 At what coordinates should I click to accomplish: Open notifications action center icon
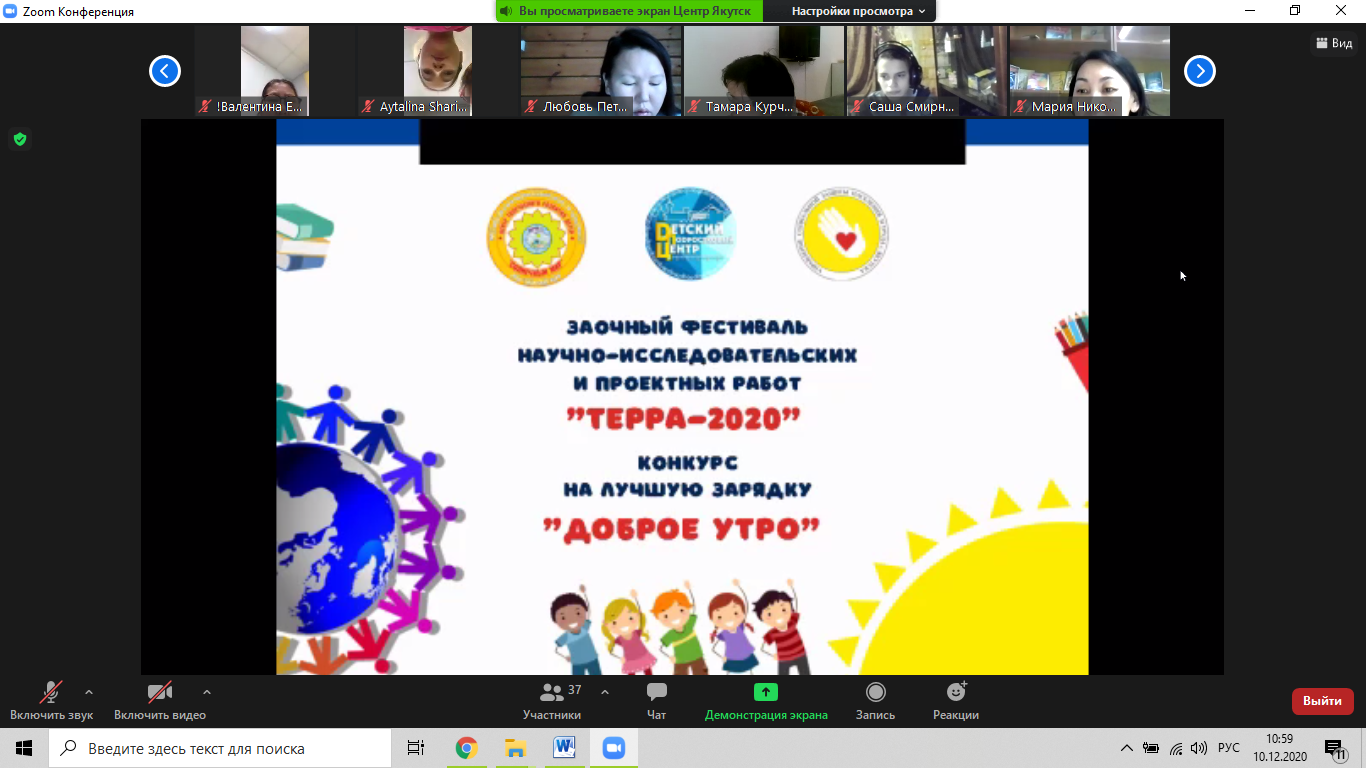[1336, 748]
